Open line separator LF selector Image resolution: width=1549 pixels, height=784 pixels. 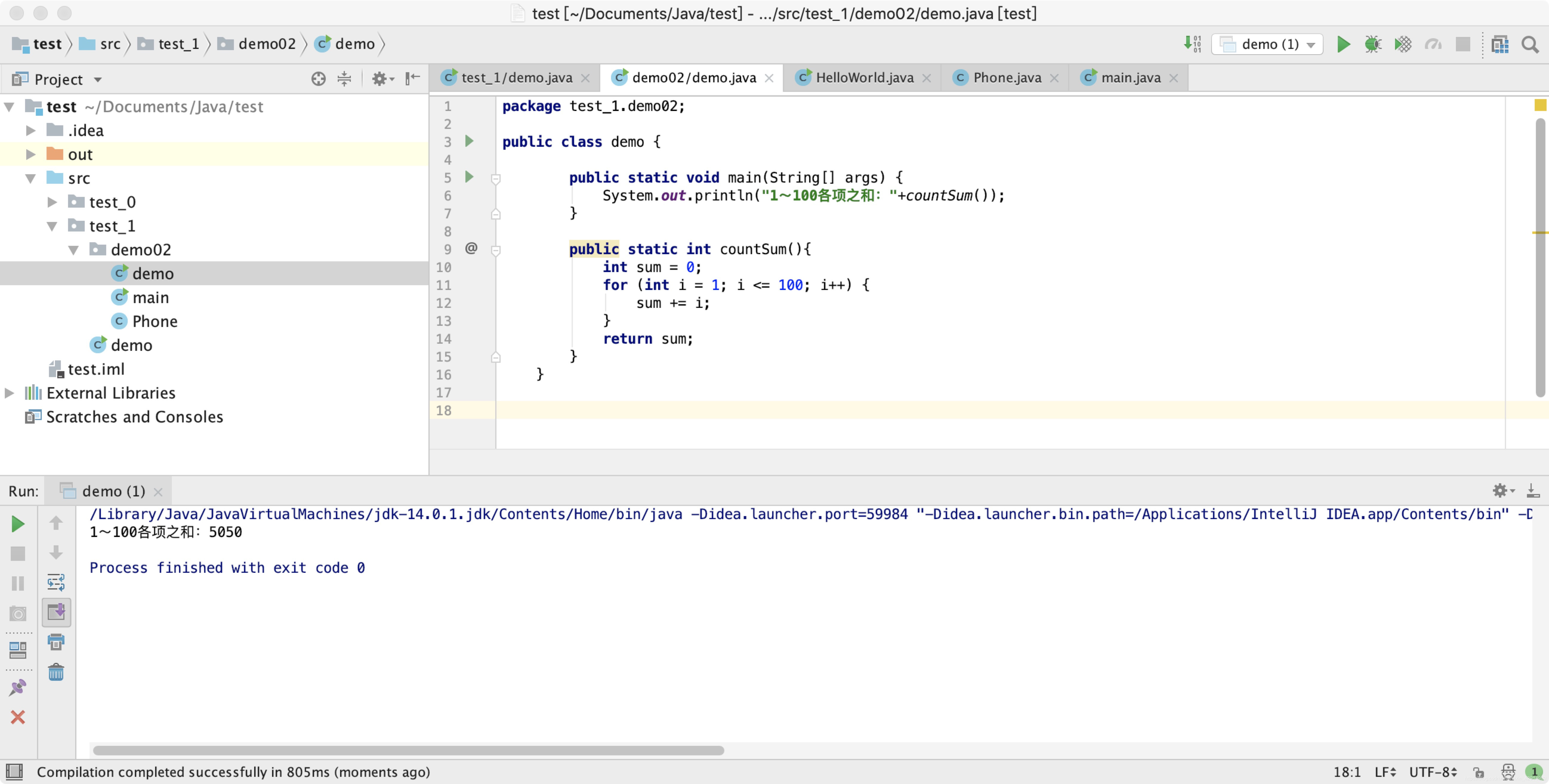click(1386, 772)
